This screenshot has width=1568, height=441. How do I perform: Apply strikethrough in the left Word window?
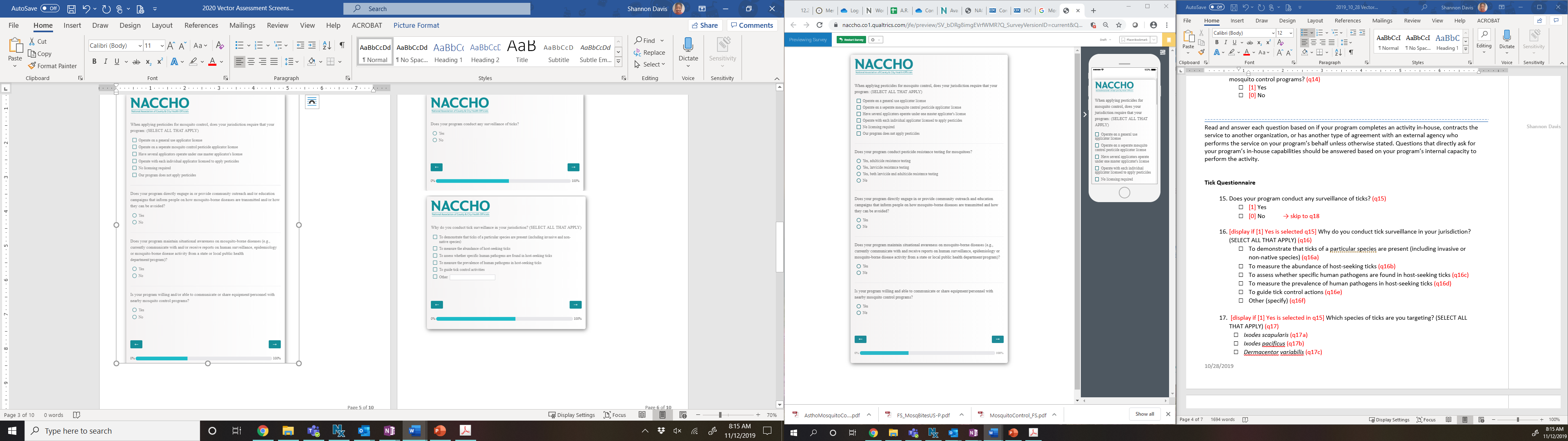point(136,62)
